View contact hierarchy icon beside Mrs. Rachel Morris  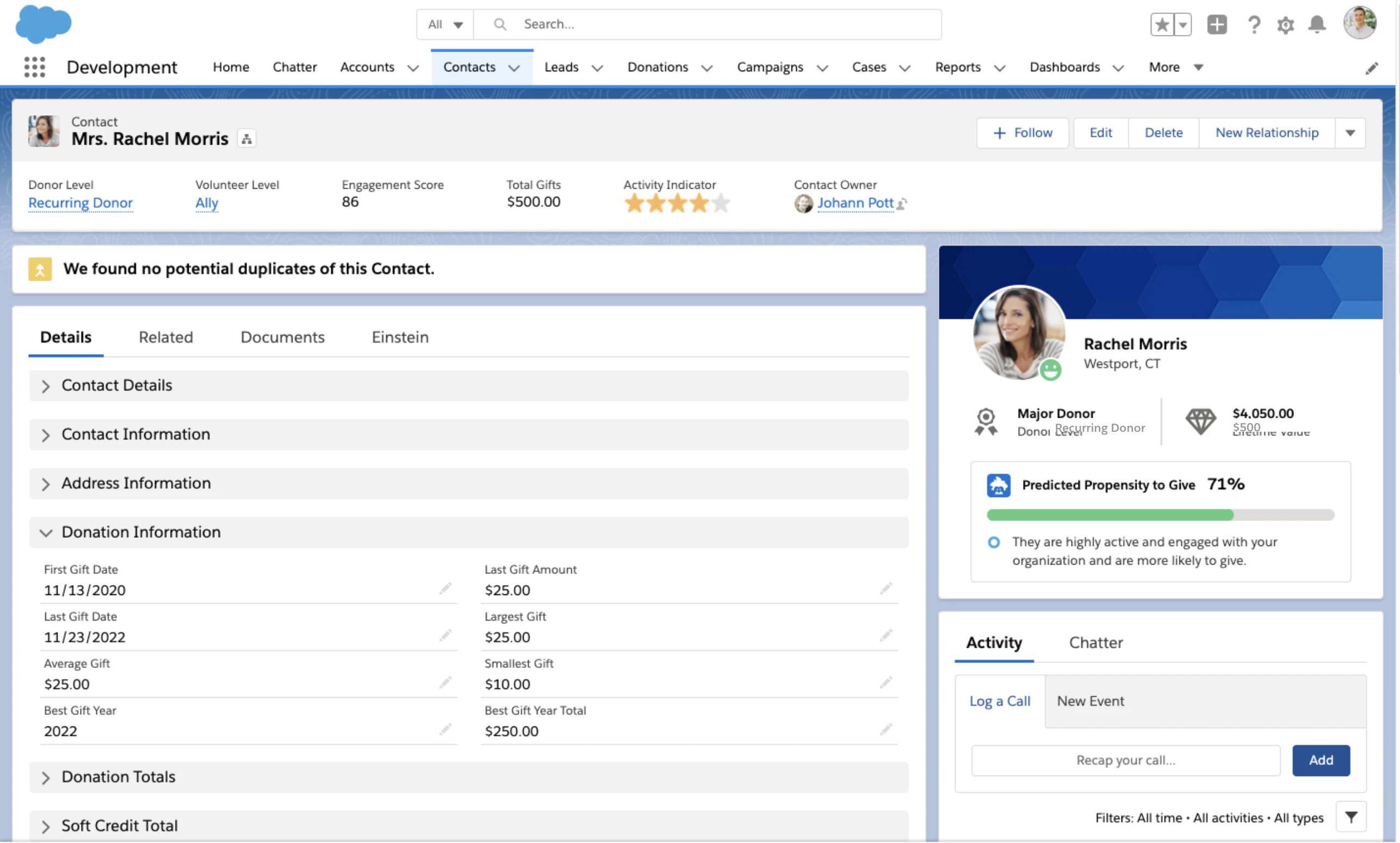(x=246, y=138)
